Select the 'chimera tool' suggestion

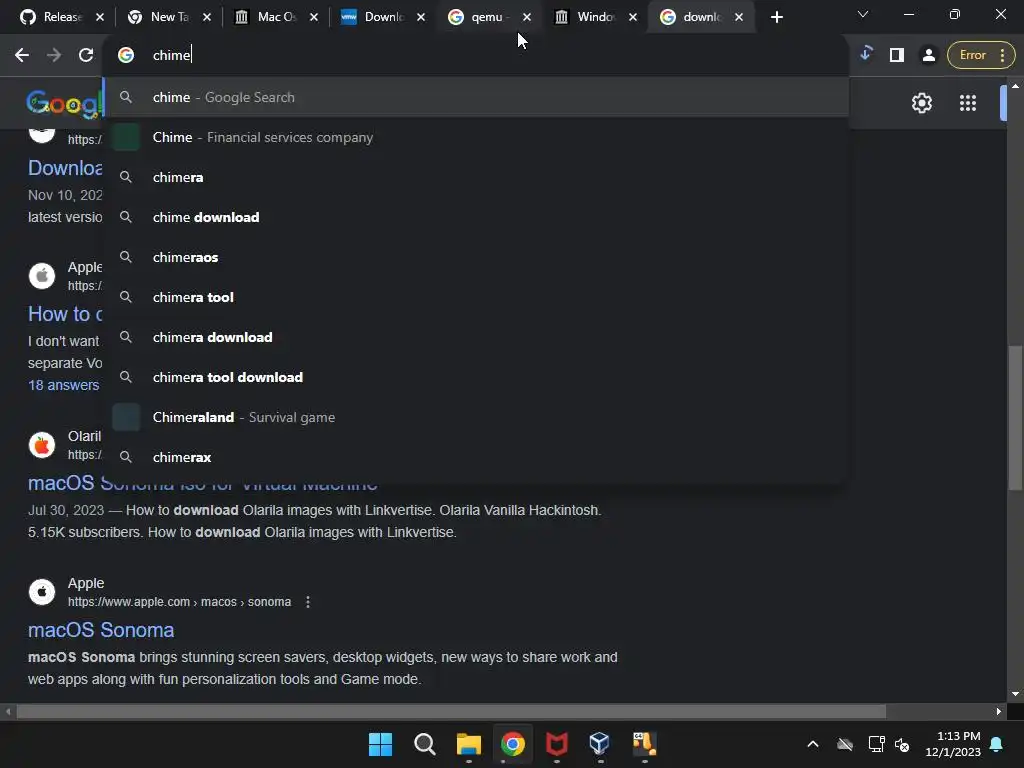coord(477,297)
